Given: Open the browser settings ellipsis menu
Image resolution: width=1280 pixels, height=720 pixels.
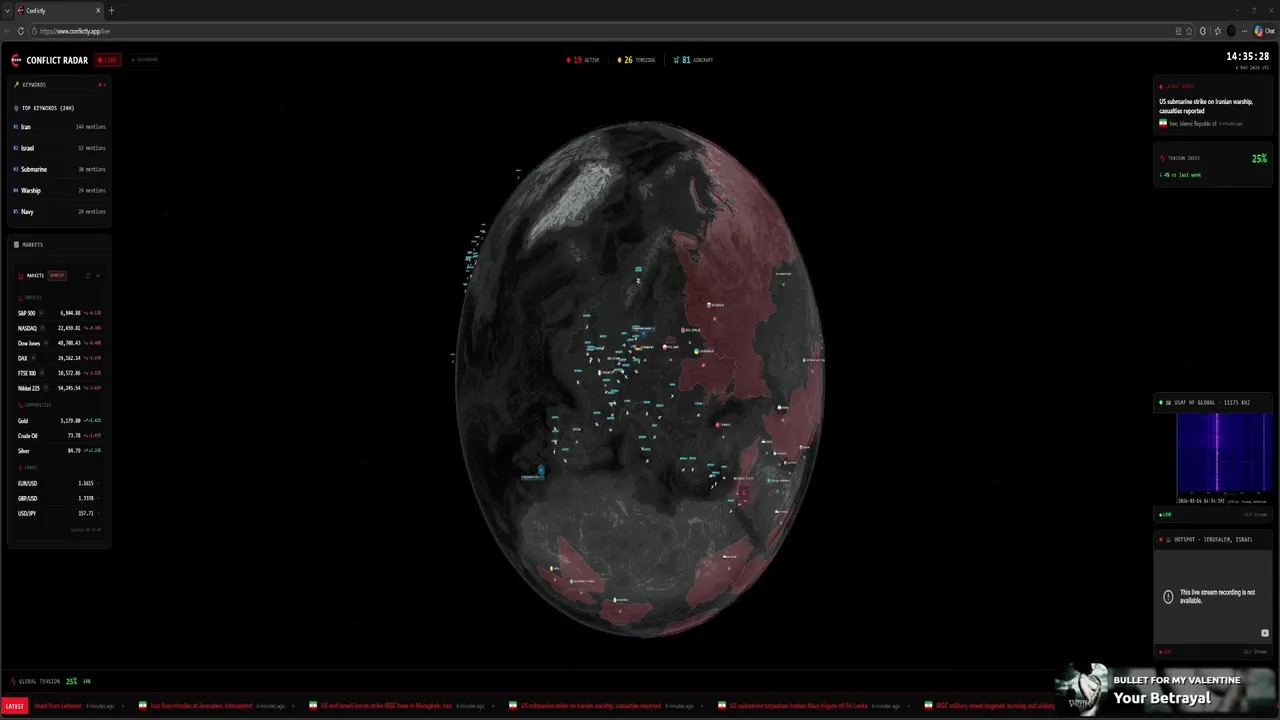Looking at the screenshot, I should coord(1244,31).
